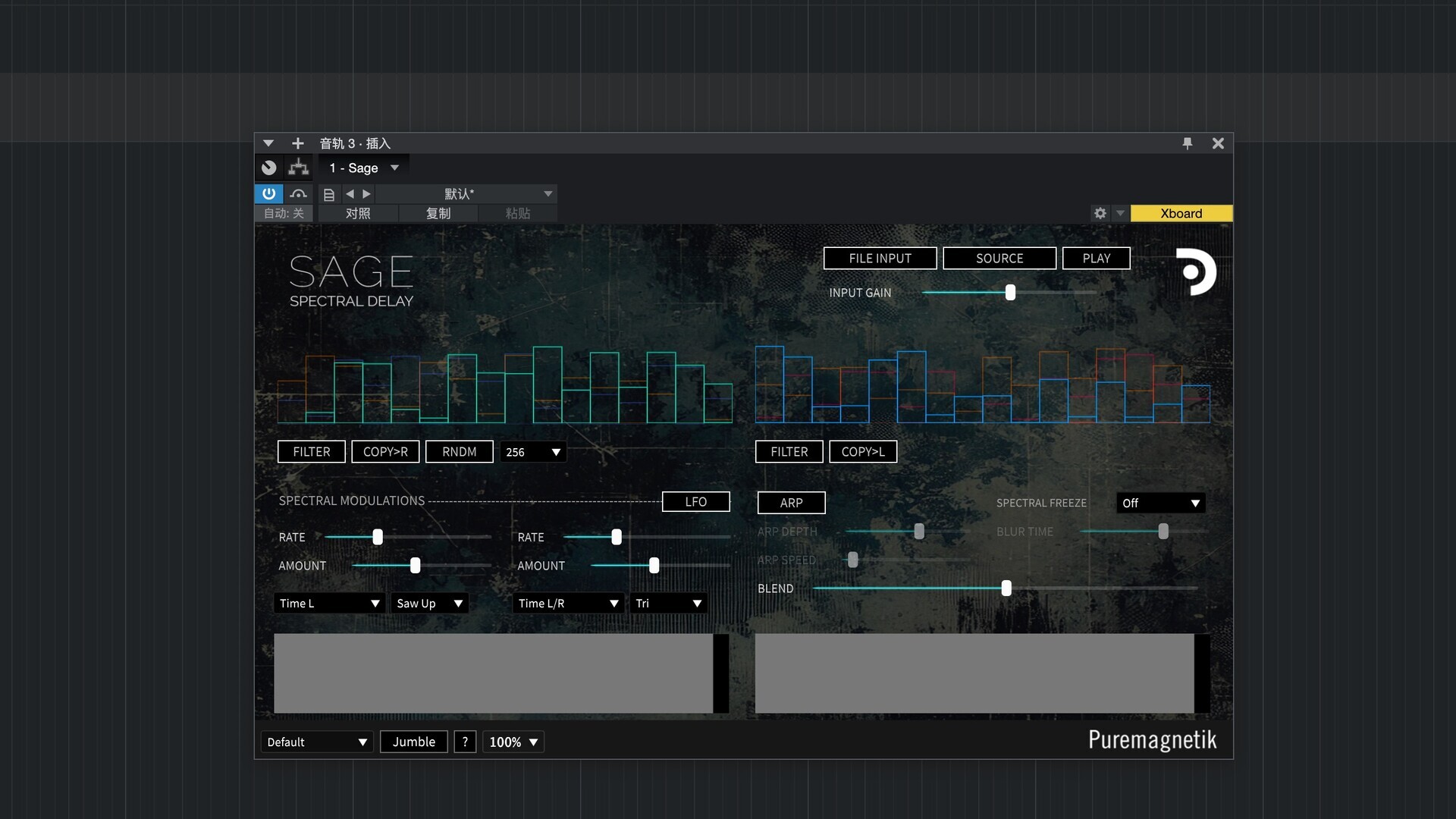Viewport: 1456px width, 819px height.
Task: Click the Puremagnetik circular logo icon
Action: coord(1196,271)
